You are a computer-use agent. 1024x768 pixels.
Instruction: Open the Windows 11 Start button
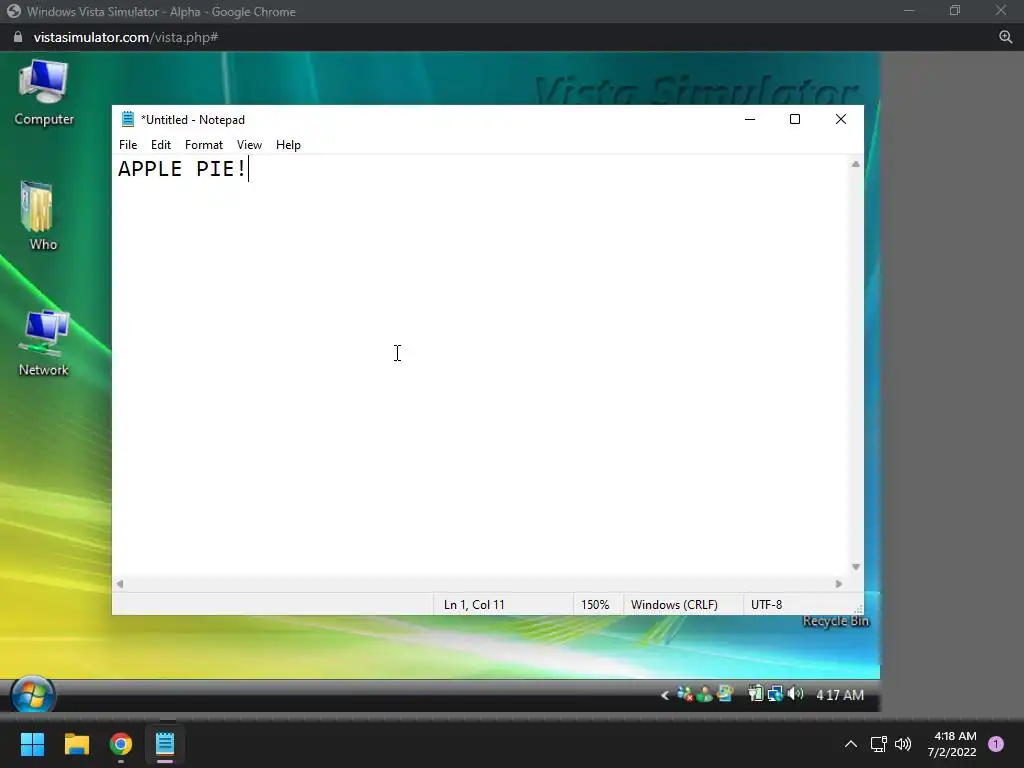pyautogui.click(x=32, y=744)
